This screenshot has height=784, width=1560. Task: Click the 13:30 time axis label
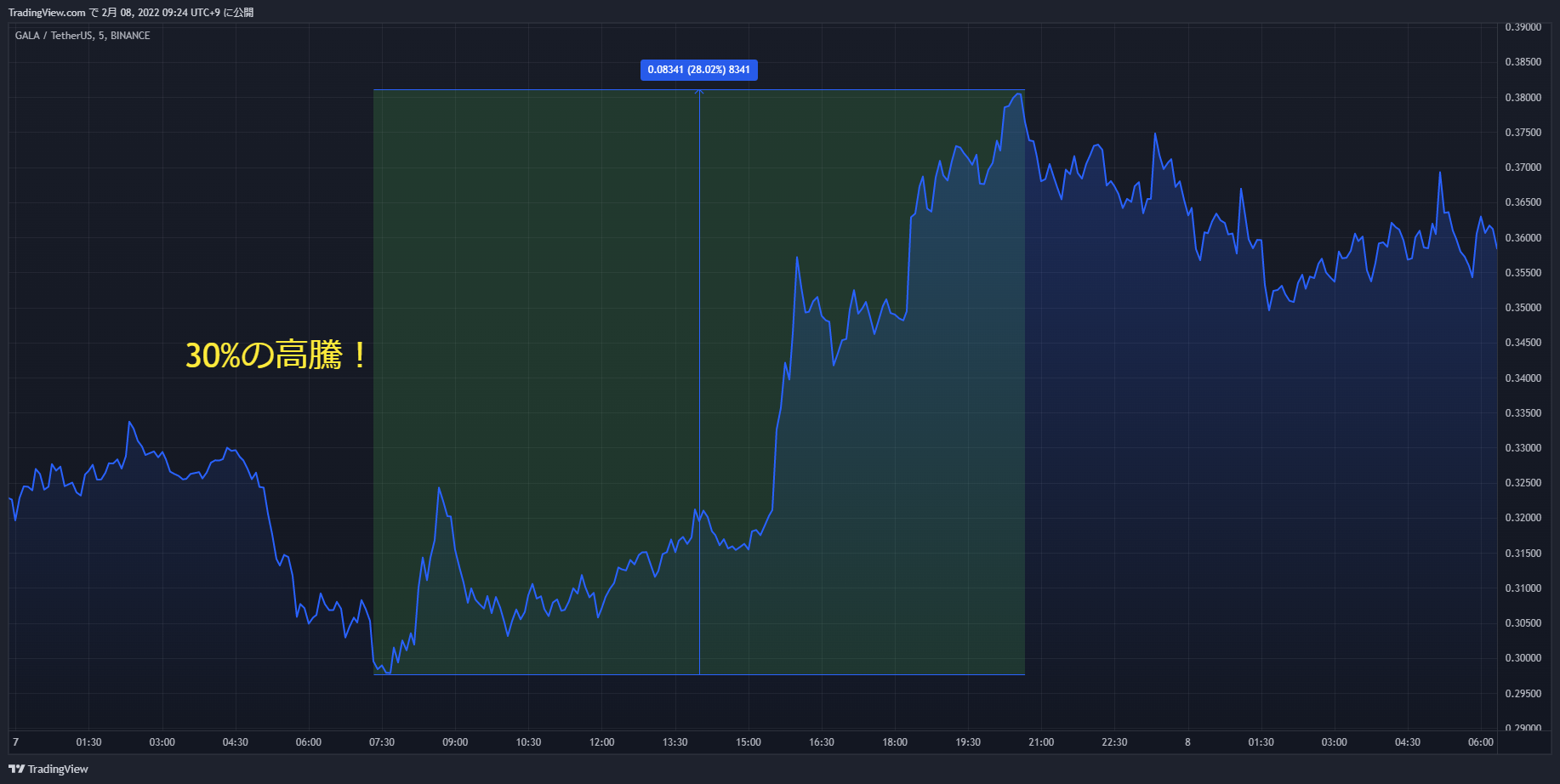pos(675,742)
